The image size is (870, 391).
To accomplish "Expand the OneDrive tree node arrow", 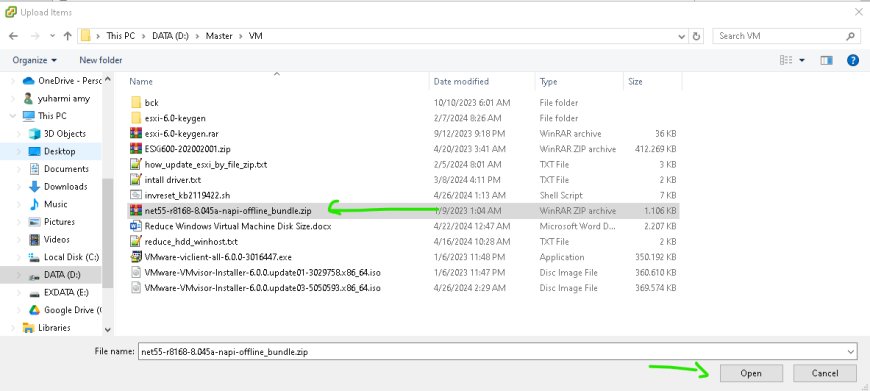I will pyautogui.click(x=13, y=81).
